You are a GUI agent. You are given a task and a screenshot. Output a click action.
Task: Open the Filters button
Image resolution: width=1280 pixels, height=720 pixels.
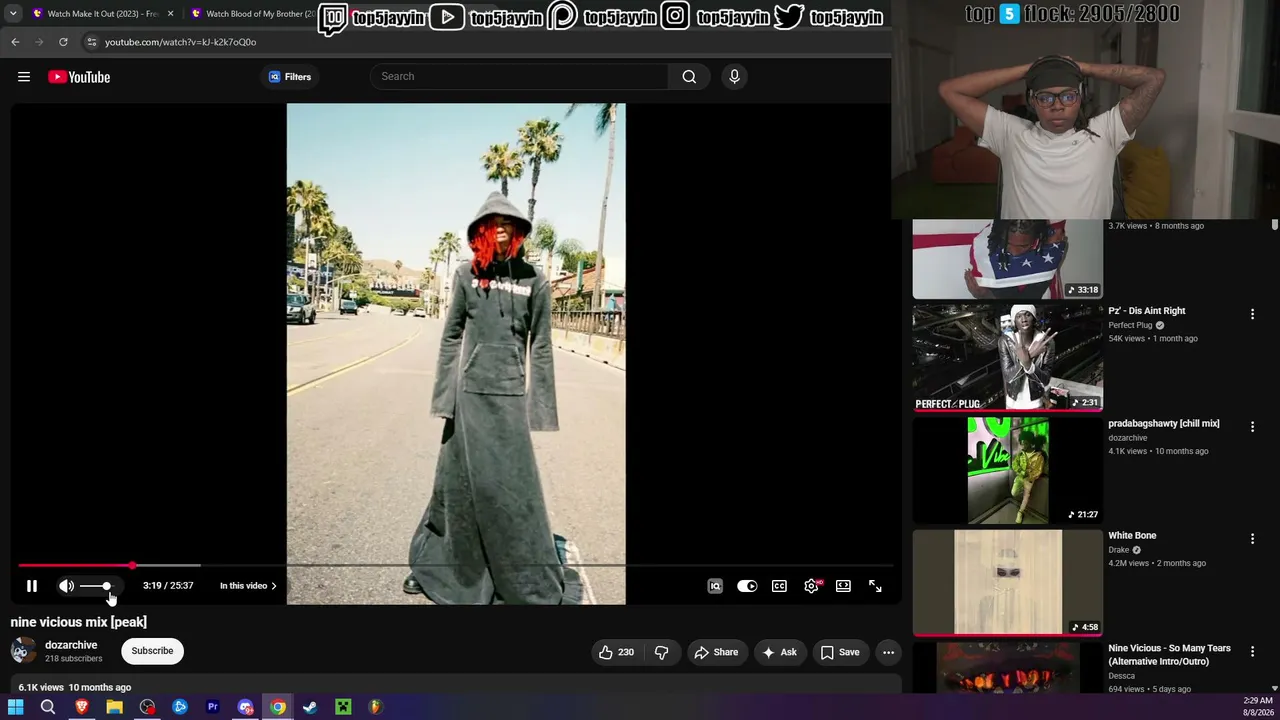click(290, 77)
